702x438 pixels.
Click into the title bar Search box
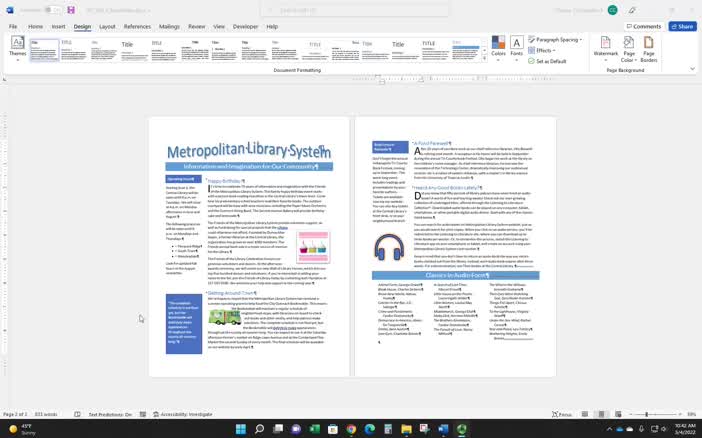pyautogui.click(x=355, y=10)
